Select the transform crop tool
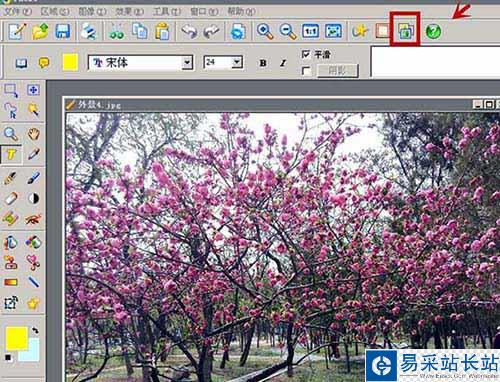500x382 pixels. 11,303
